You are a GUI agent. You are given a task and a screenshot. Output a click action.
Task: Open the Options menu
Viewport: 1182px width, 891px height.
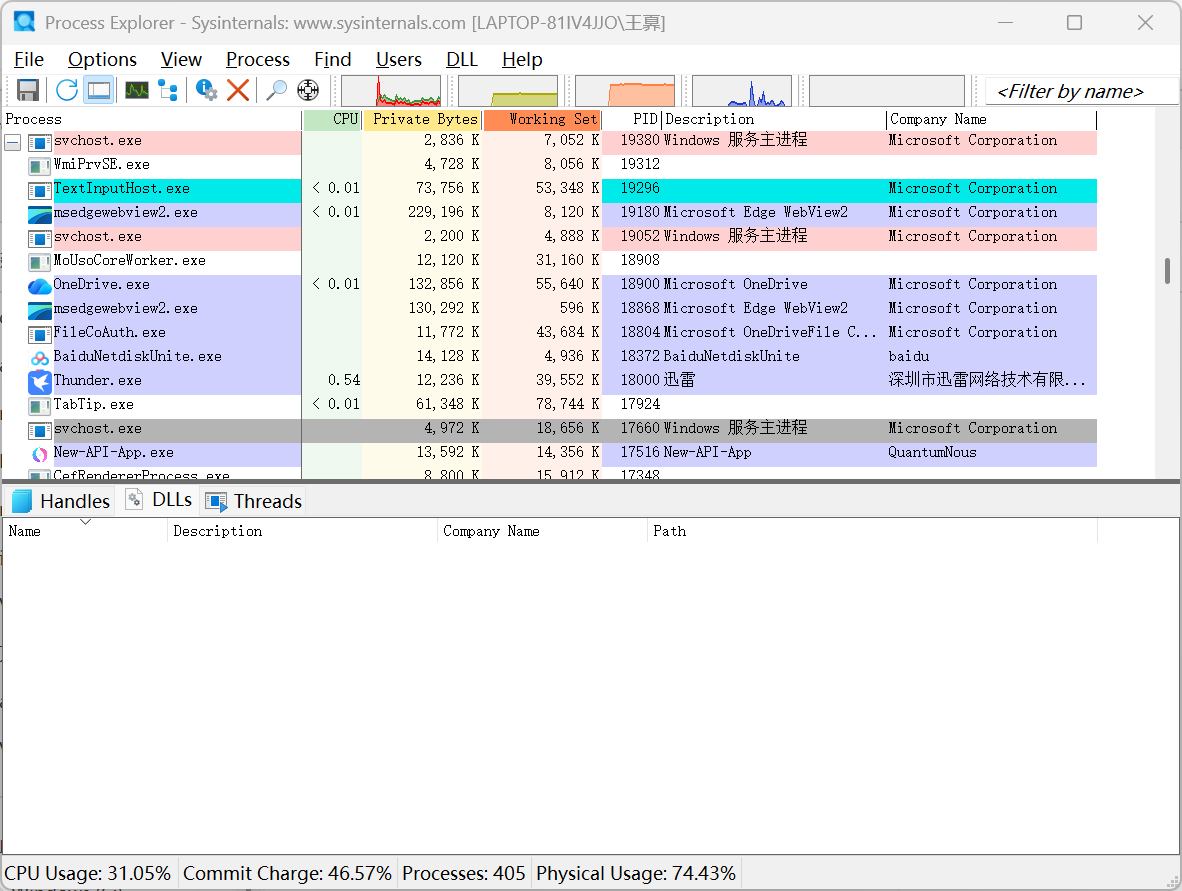tap(103, 60)
